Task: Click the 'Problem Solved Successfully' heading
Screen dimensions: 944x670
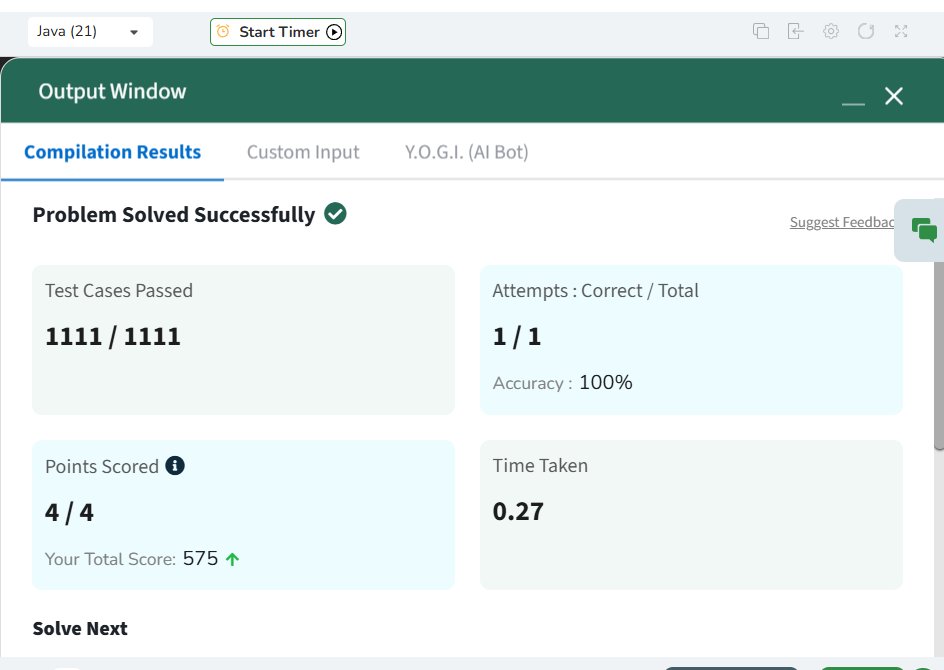Action: [x=174, y=215]
